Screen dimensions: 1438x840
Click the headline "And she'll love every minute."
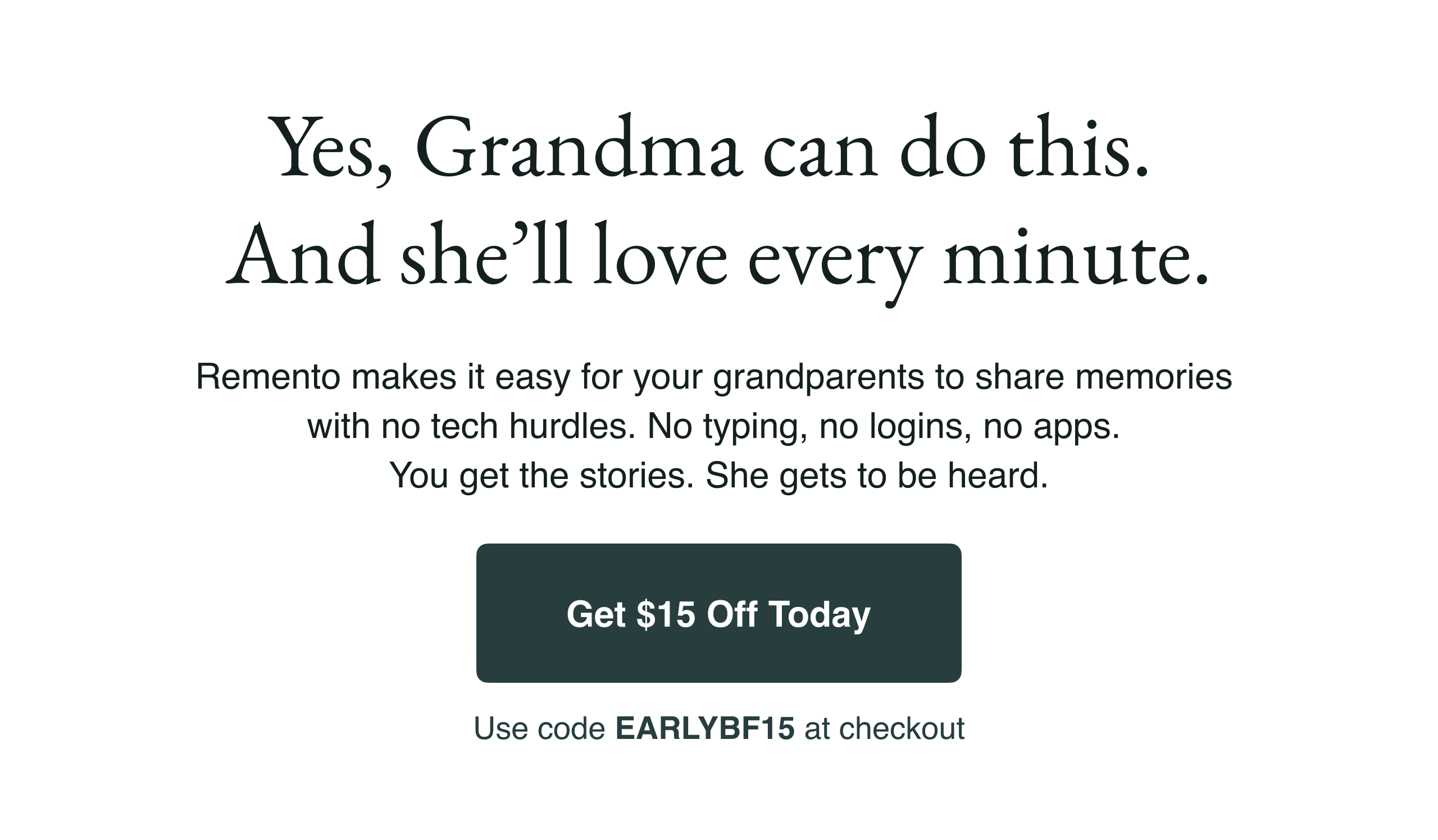tap(717, 257)
